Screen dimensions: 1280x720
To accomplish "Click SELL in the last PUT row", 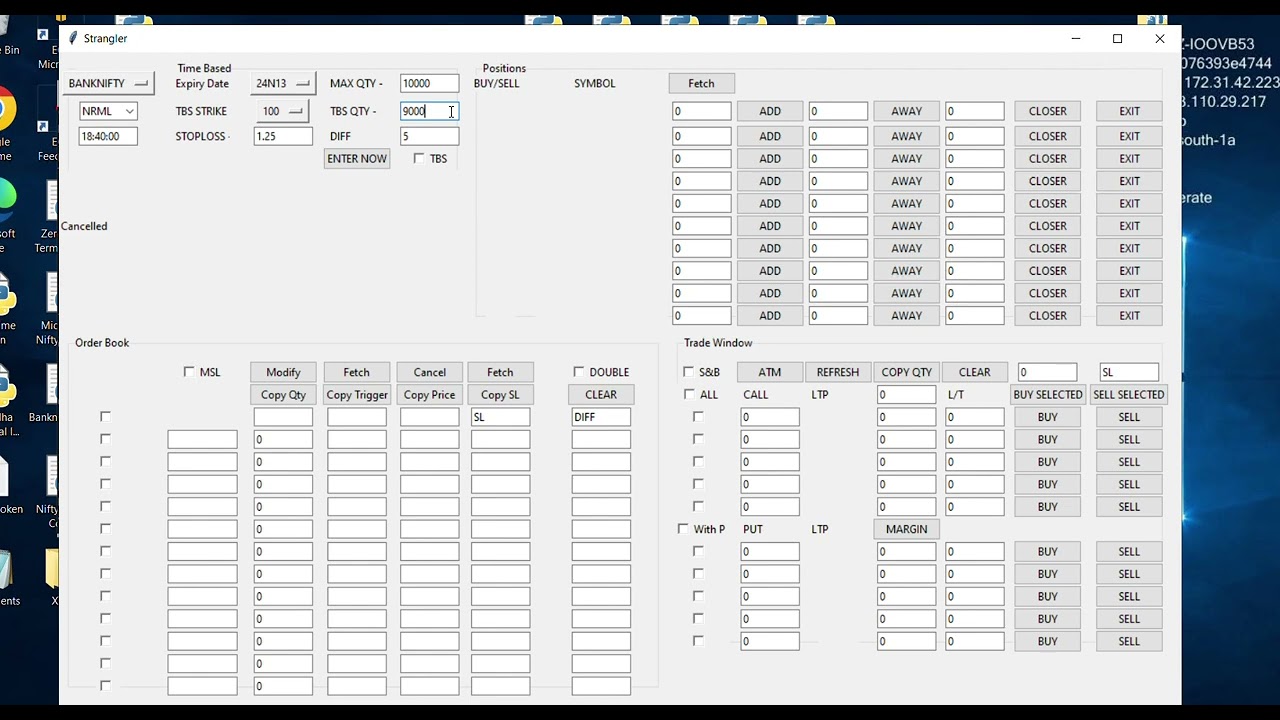I will point(1129,641).
